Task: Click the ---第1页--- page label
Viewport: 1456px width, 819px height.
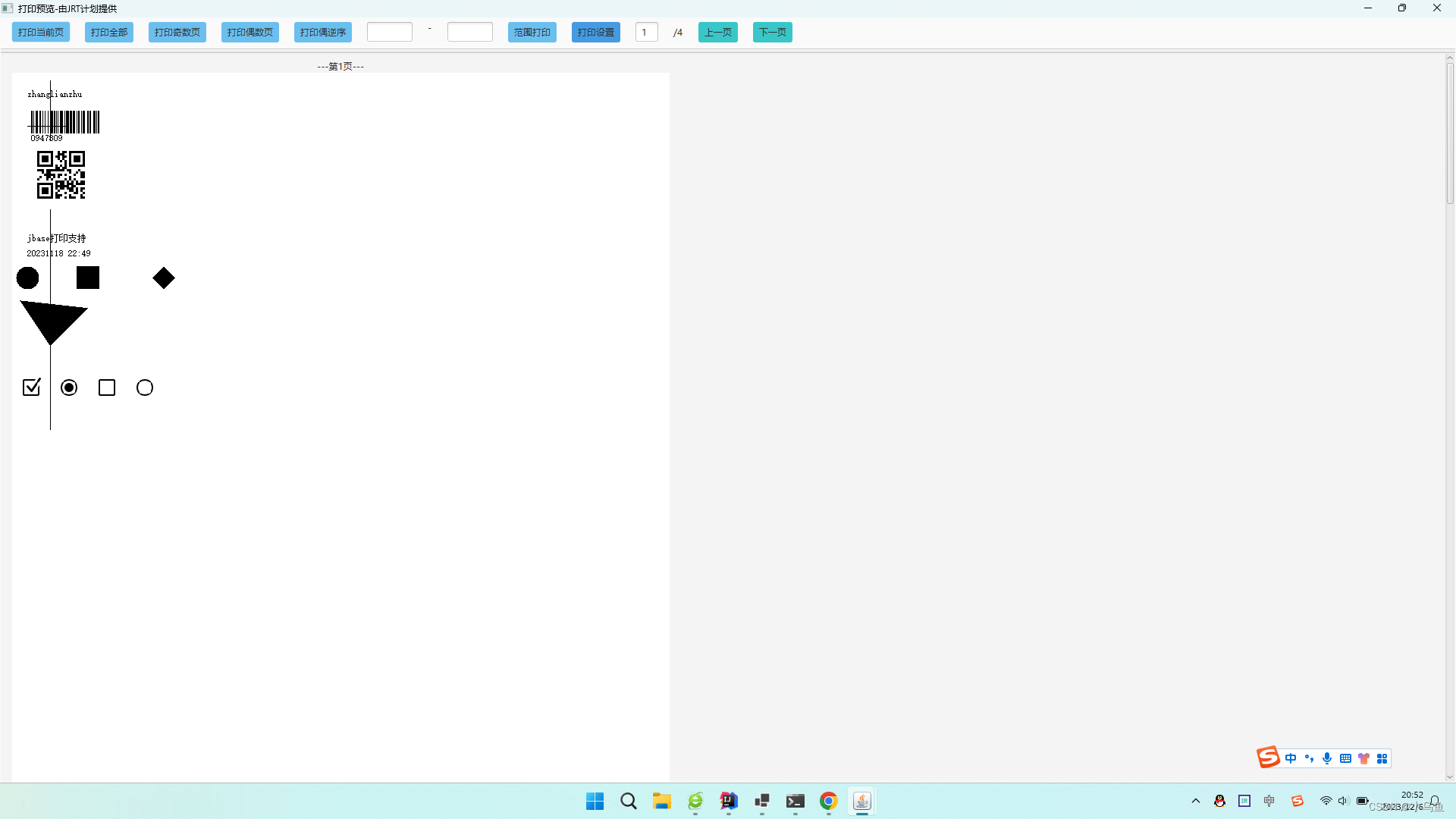Action: pyautogui.click(x=340, y=67)
